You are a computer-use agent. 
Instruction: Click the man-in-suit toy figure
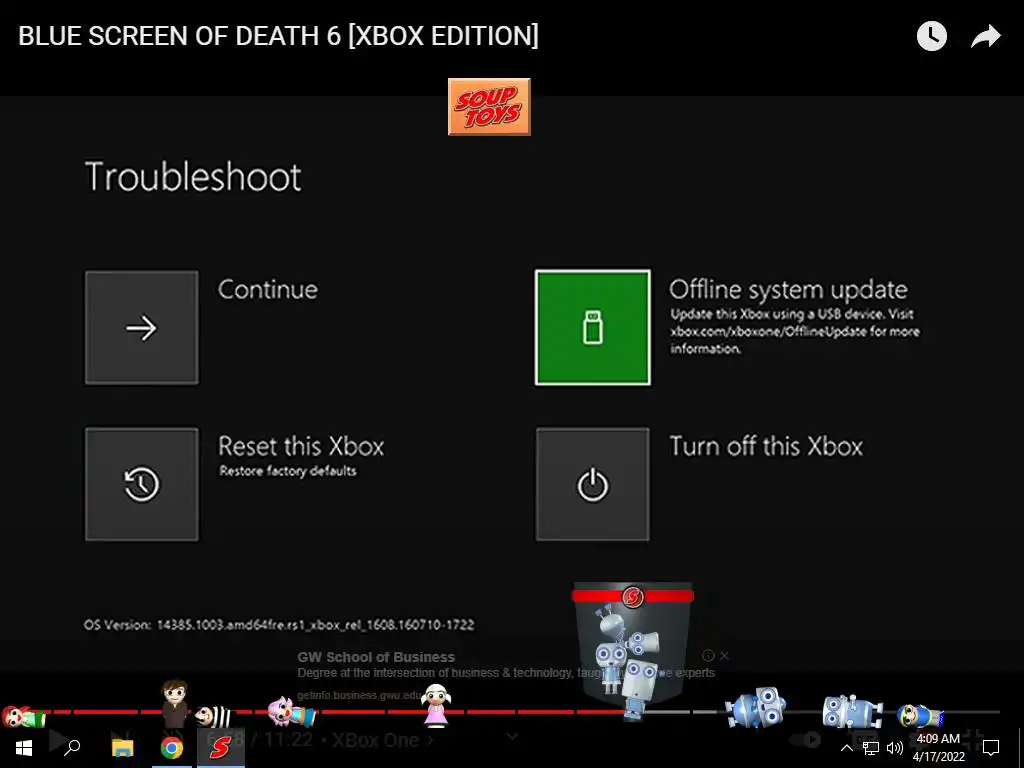(174, 703)
